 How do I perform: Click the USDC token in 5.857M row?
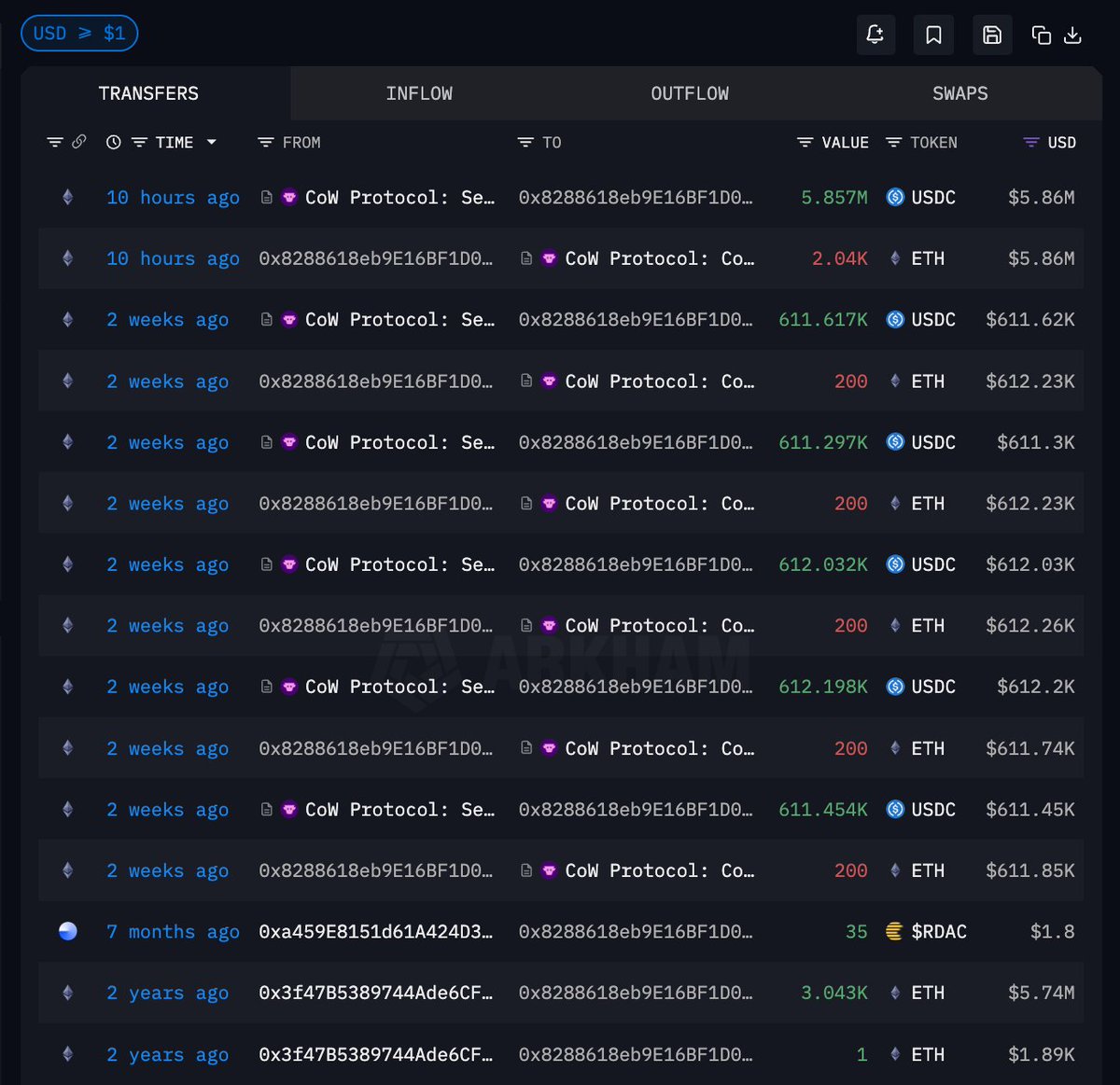click(920, 198)
